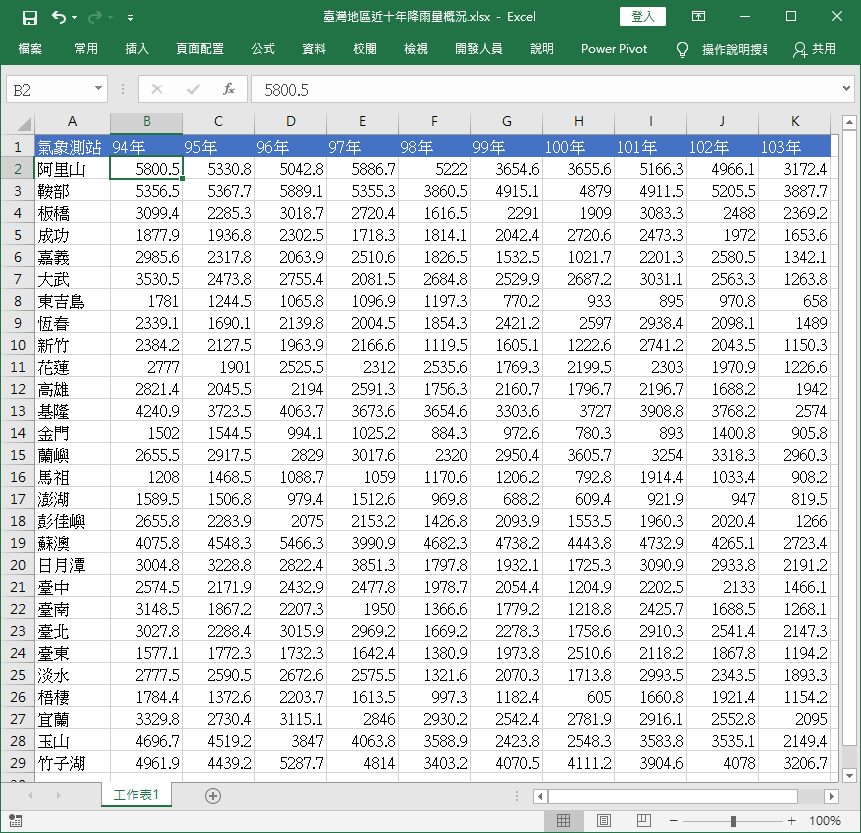
Task: Click the lightbulb Tell Me icon
Action: [x=682, y=50]
